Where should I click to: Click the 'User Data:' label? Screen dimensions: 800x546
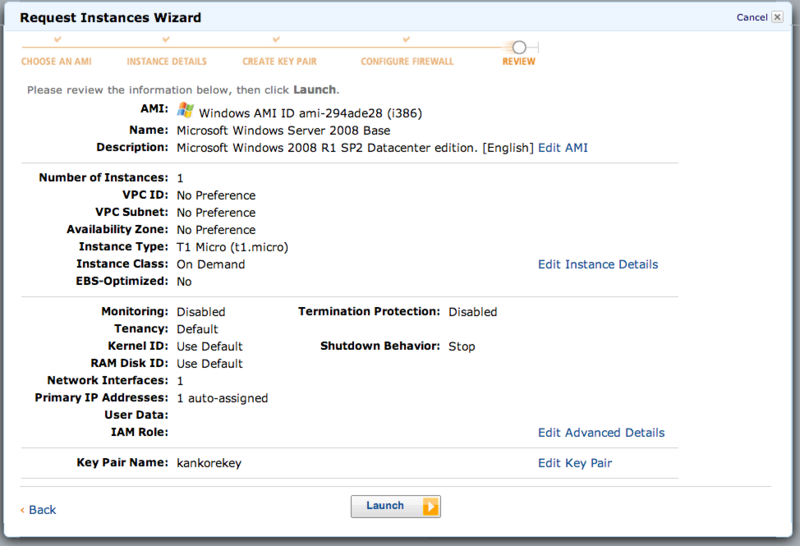(x=137, y=415)
